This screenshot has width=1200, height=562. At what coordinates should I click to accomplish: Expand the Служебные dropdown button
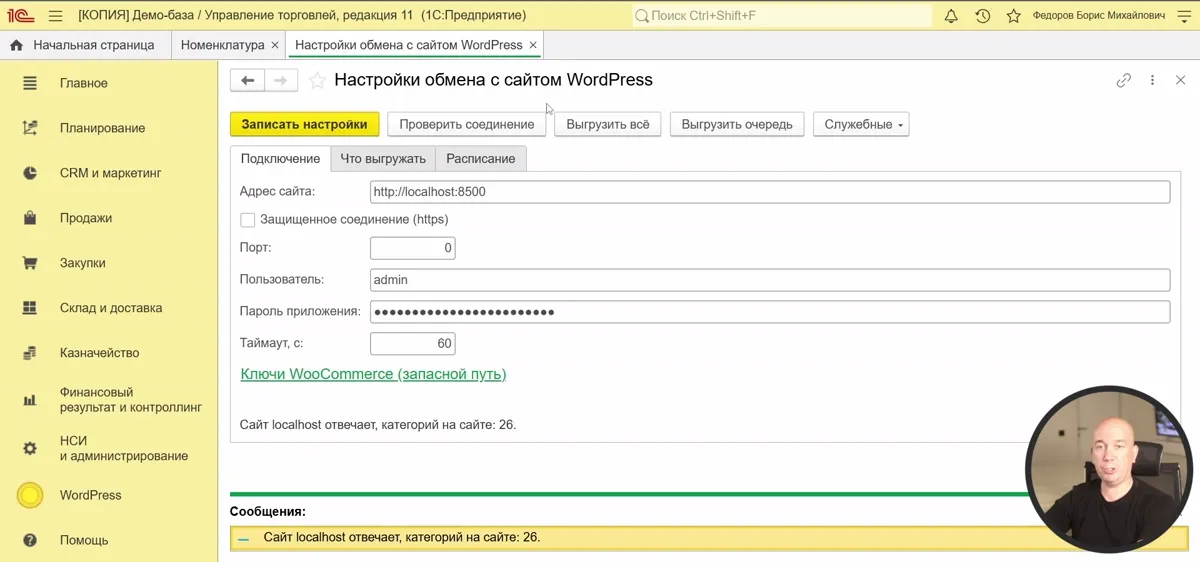[861, 124]
